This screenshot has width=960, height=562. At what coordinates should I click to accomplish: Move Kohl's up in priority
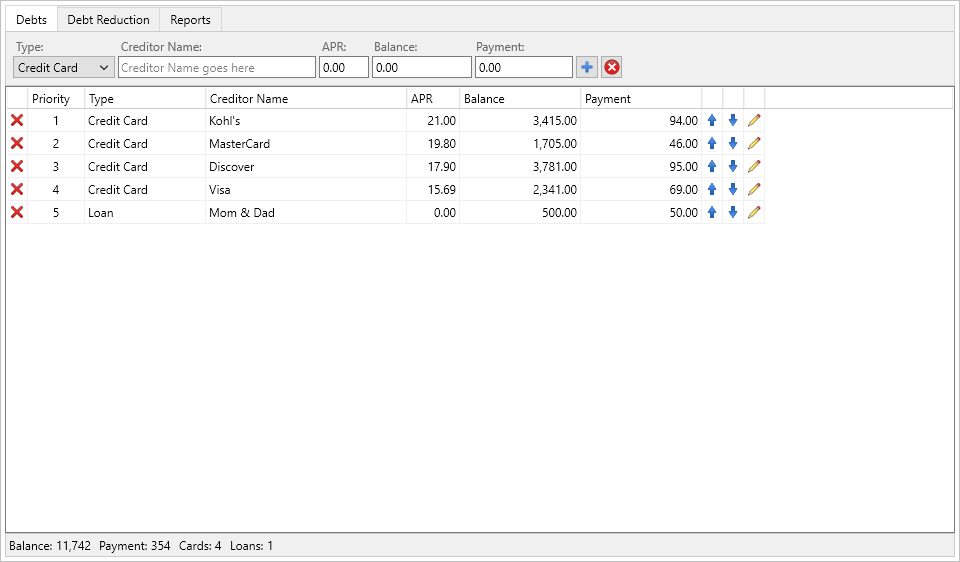pyautogui.click(x=712, y=121)
